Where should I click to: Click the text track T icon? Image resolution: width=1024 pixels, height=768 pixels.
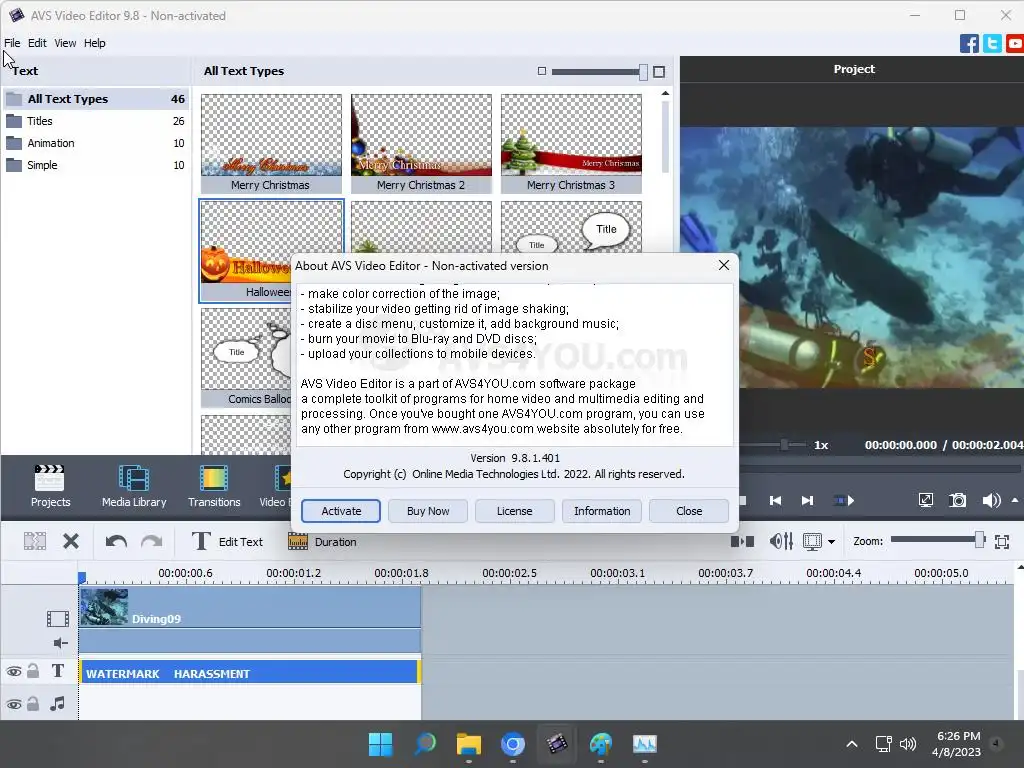[x=57, y=671]
